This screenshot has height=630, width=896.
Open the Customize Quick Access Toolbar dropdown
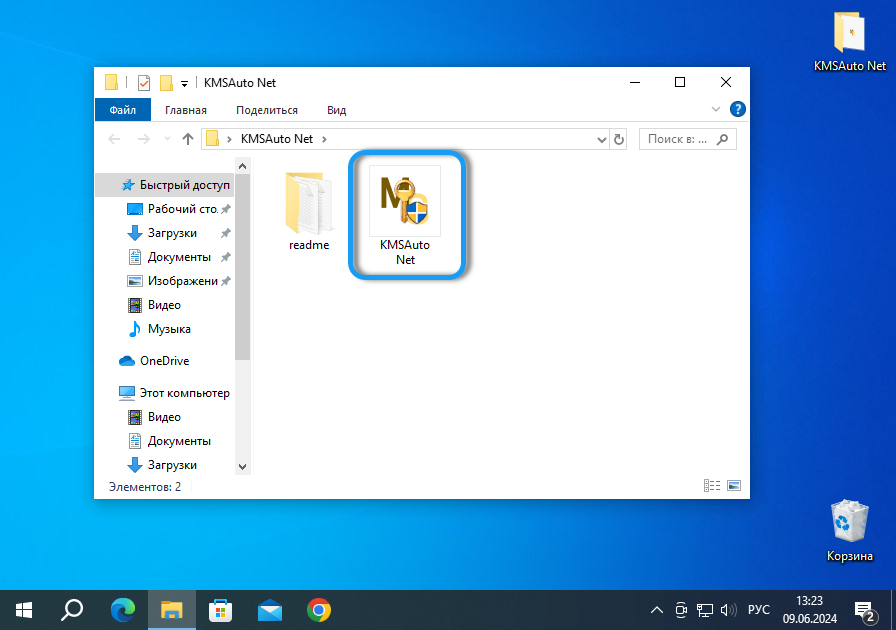click(x=184, y=83)
